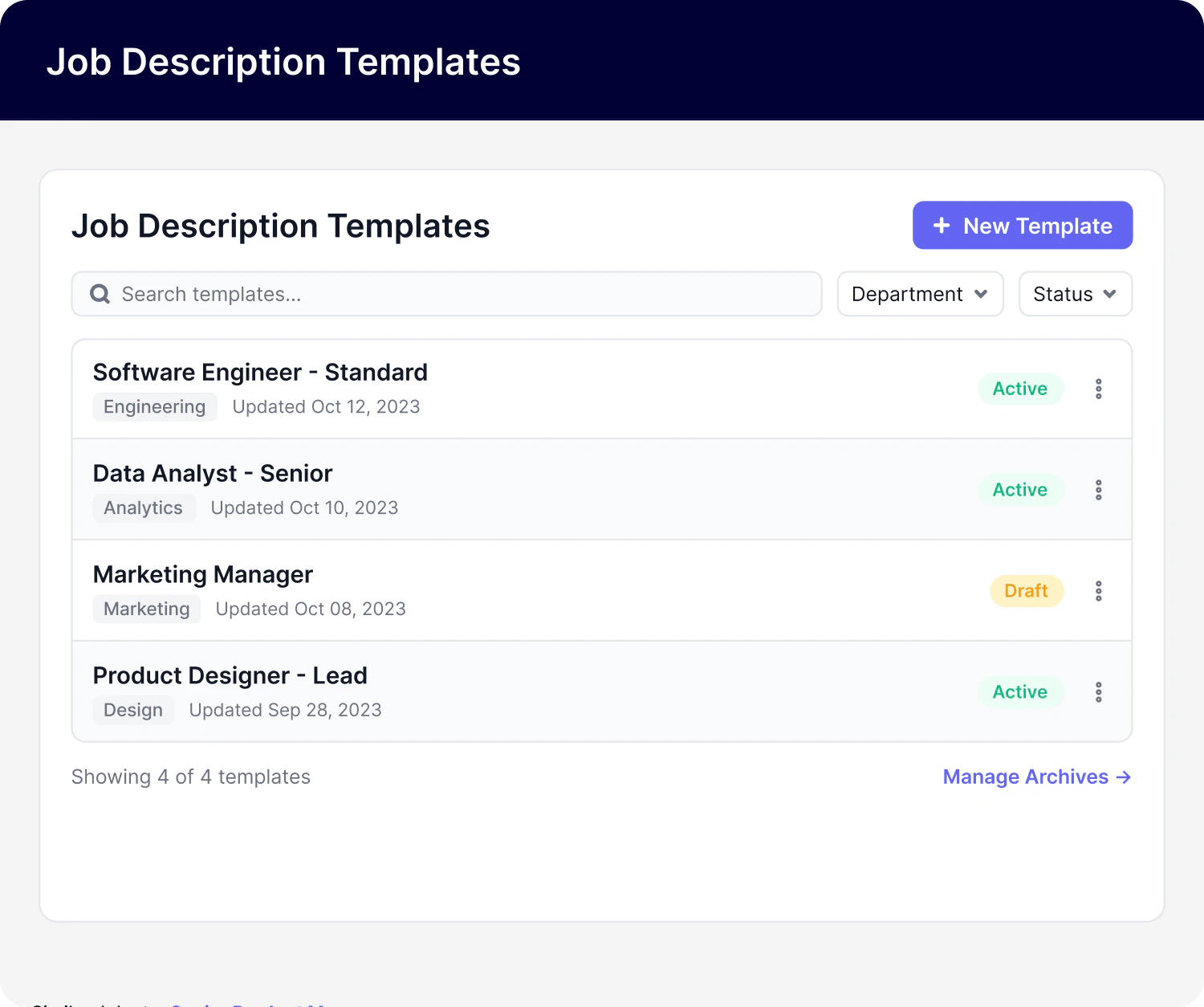
Task: Click 'Updated Oct 08, 2023' text
Action: click(311, 609)
